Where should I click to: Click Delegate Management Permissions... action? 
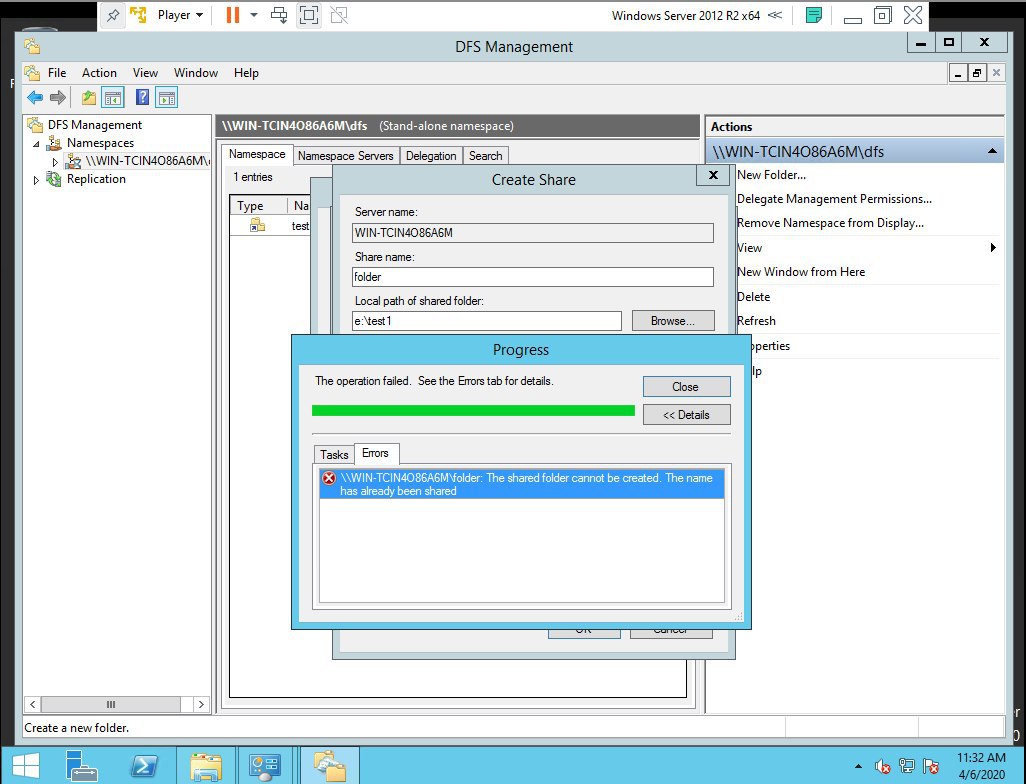[x=834, y=199]
